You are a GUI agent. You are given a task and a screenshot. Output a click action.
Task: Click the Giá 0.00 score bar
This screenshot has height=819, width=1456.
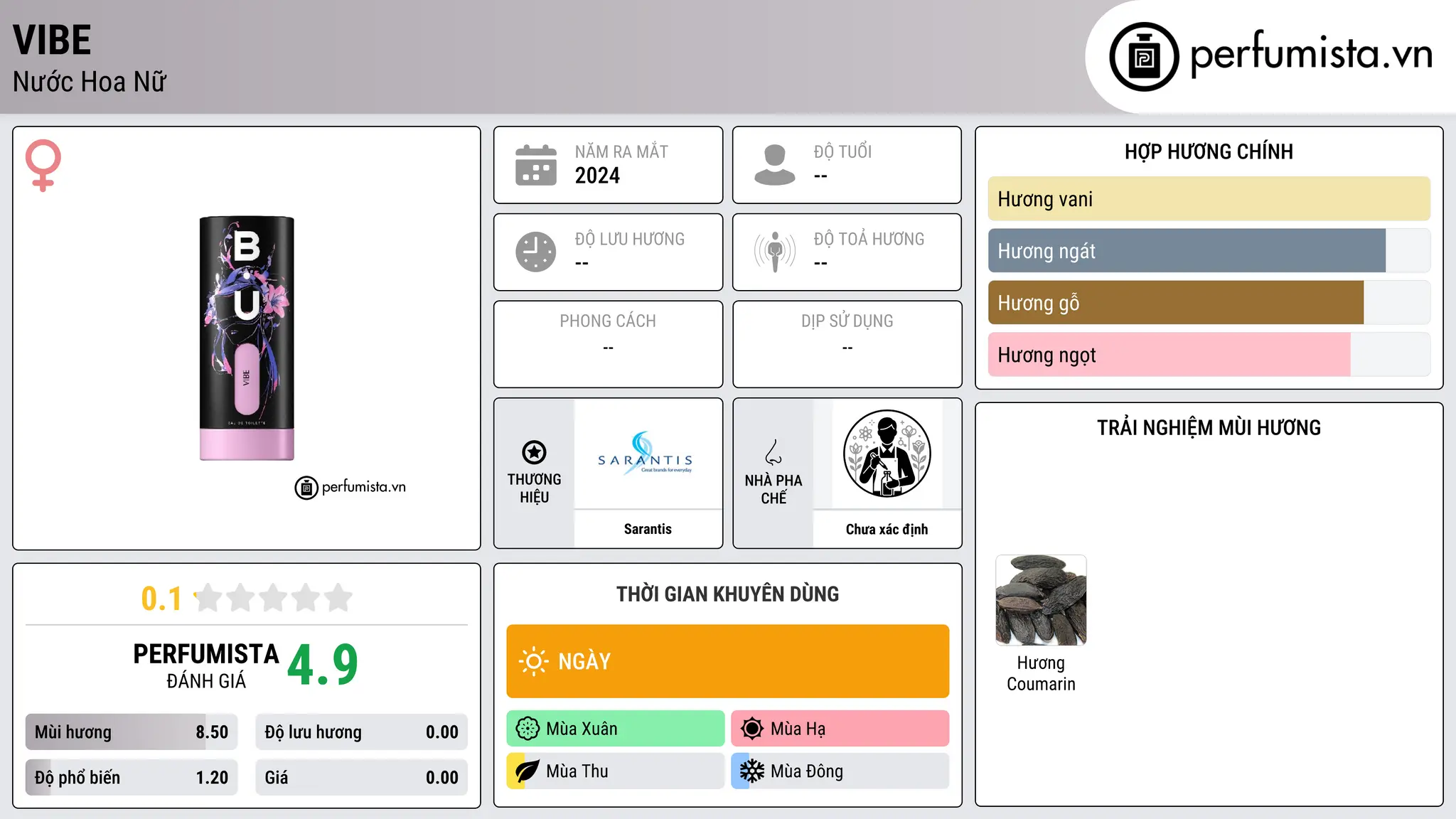(362, 778)
